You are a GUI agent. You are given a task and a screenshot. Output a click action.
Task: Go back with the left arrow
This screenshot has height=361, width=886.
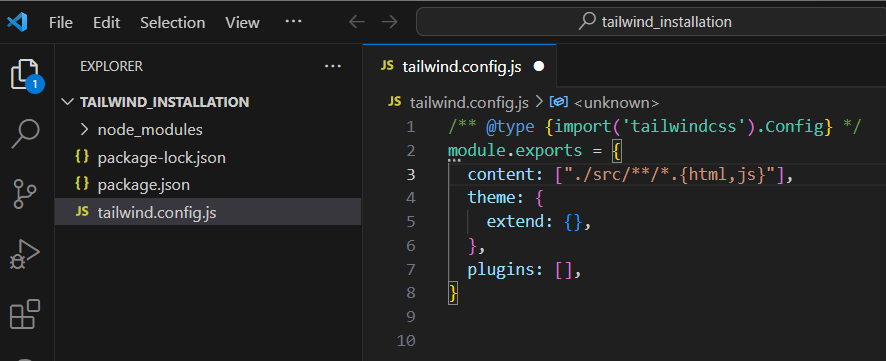[x=357, y=22]
